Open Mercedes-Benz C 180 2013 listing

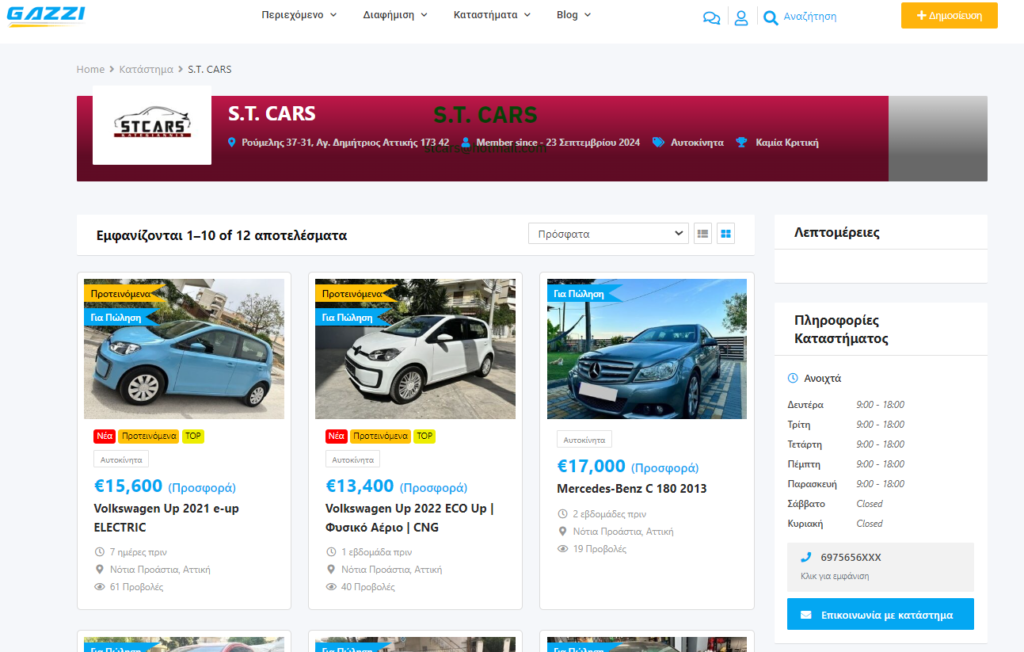632,489
